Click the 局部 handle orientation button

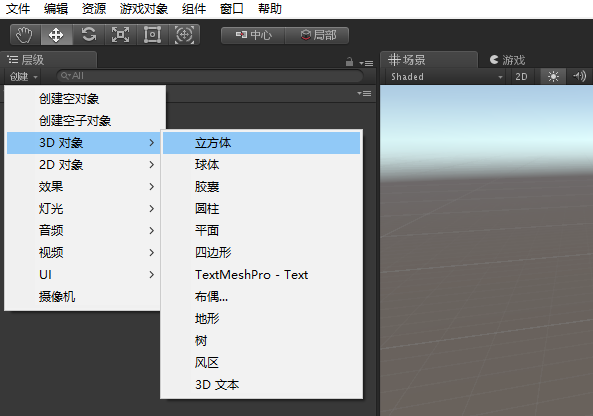tap(317, 35)
